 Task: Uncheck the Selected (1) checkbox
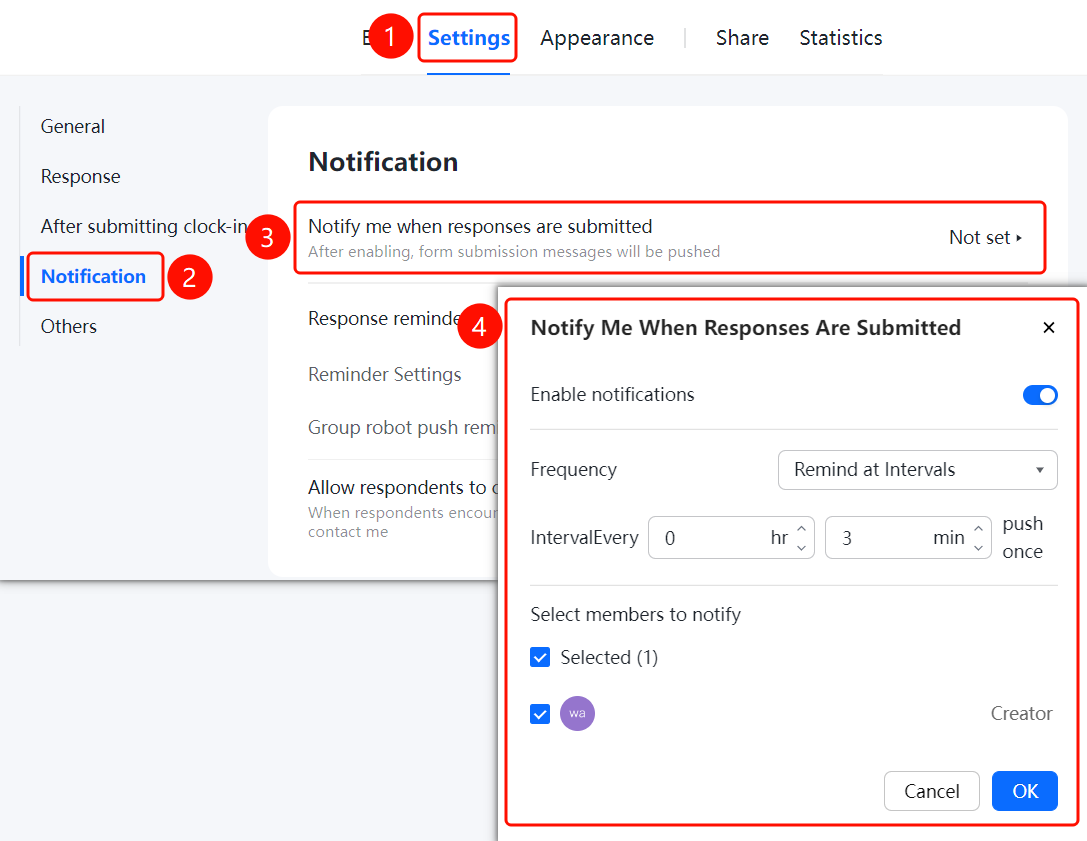pos(540,657)
